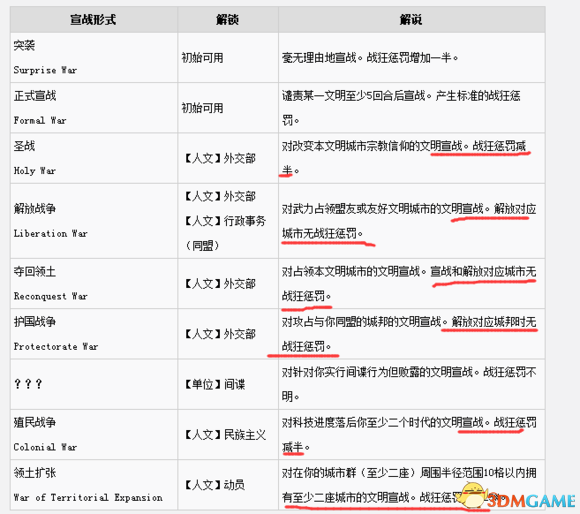Click the 殖民战争 row description text
Screen dimensions: 580x514
tap(409, 434)
